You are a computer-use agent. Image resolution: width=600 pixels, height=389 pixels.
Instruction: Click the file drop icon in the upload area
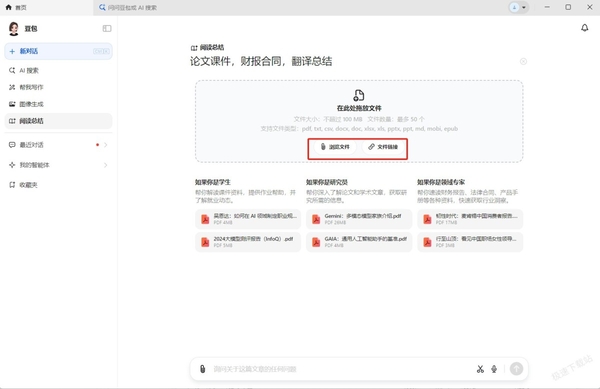pyautogui.click(x=359, y=95)
